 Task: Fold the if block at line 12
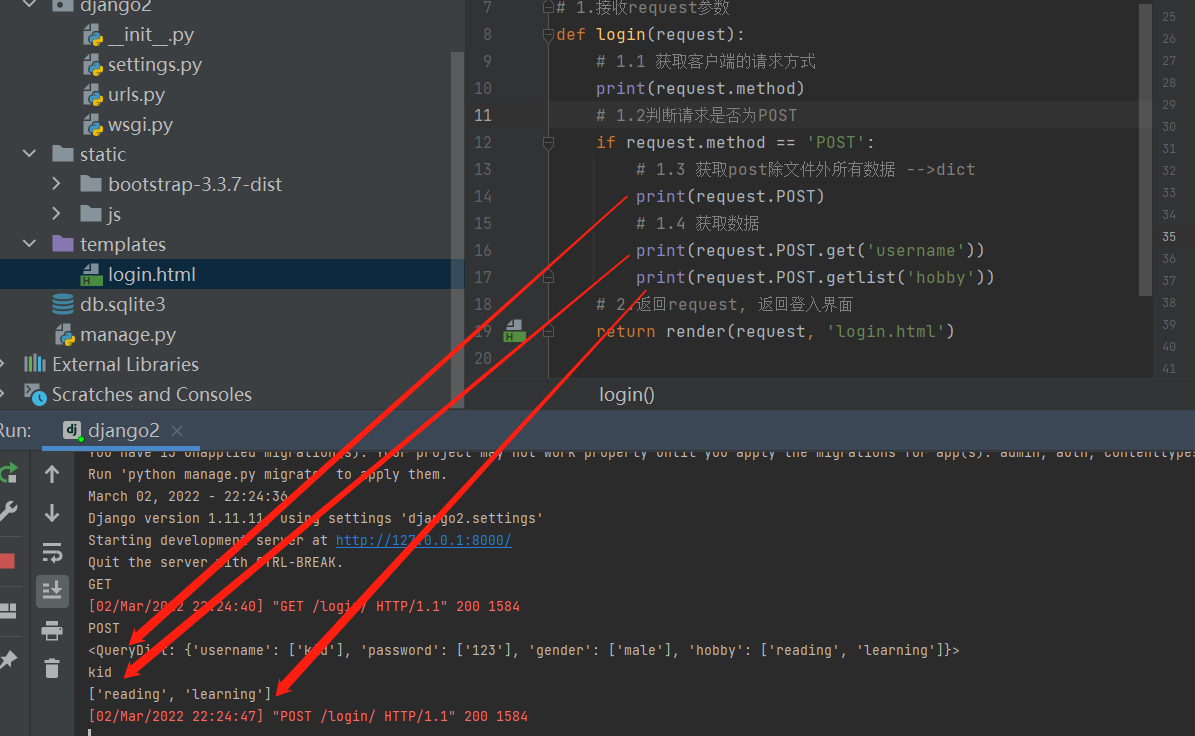[x=548, y=142]
